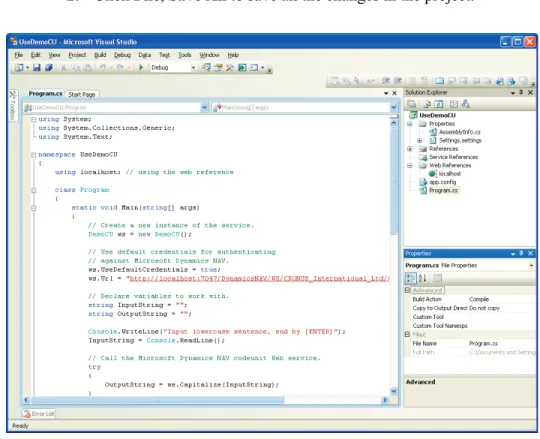The image size is (540, 439).
Task: Click the Solution Explorer toolbar icon
Action: tap(206, 67)
